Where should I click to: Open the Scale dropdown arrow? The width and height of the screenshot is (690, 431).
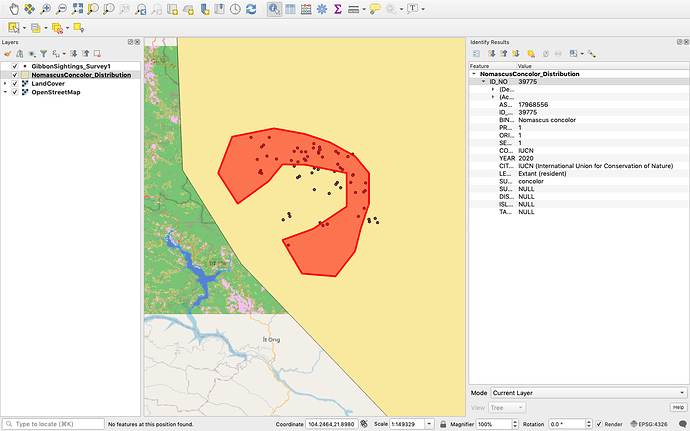click(429, 424)
